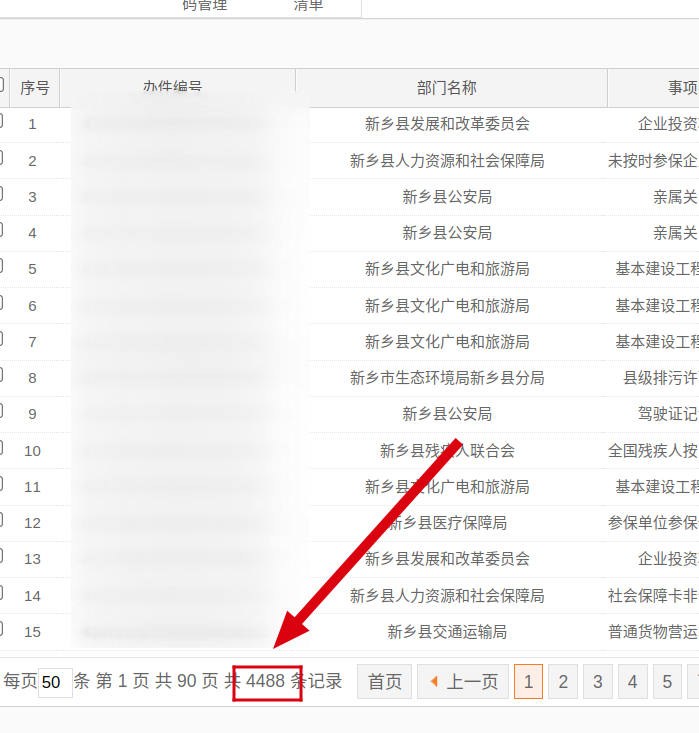Tick the checkbox for row 14
Image resolution: width=699 pixels, height=733 pixels.
1,592
